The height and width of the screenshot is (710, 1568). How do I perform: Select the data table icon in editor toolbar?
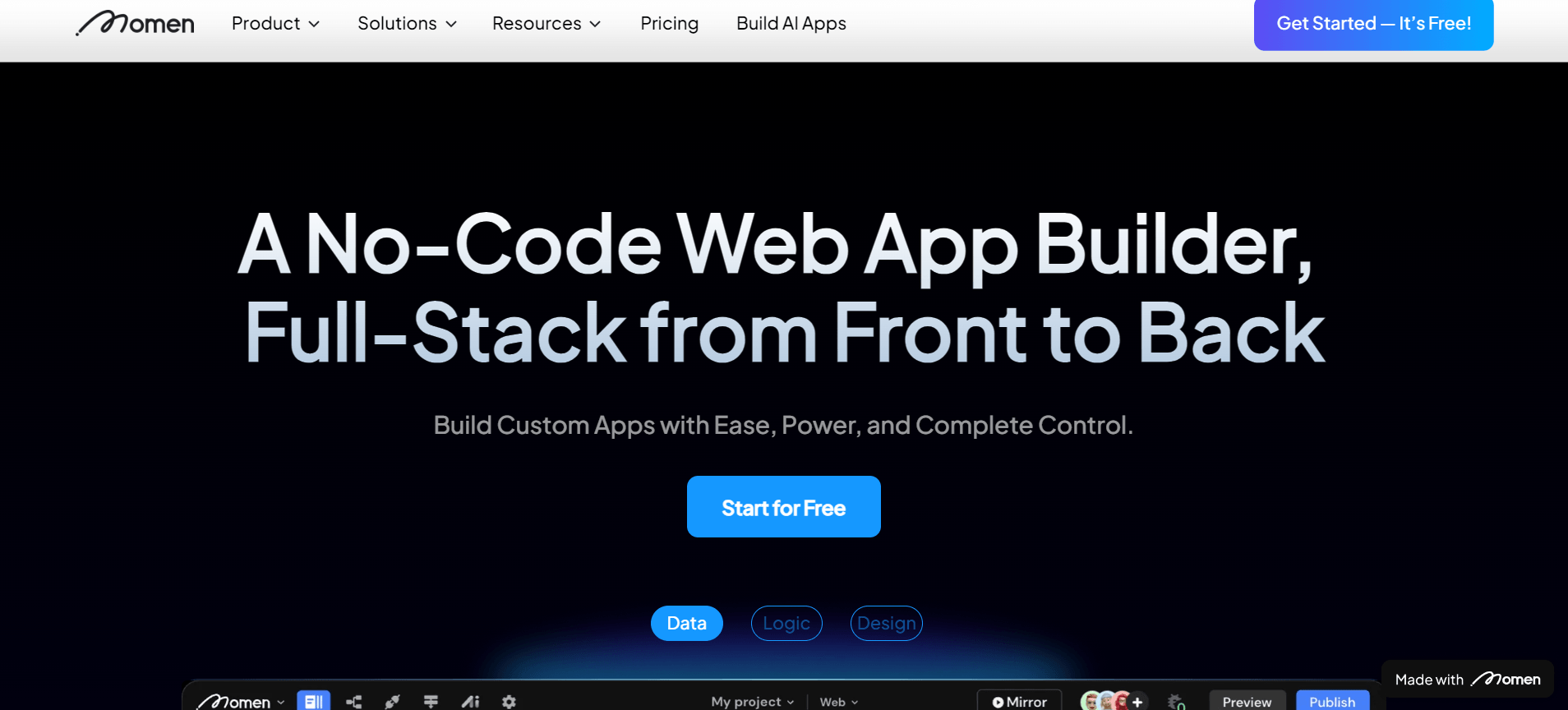click(x=313, y=701)
